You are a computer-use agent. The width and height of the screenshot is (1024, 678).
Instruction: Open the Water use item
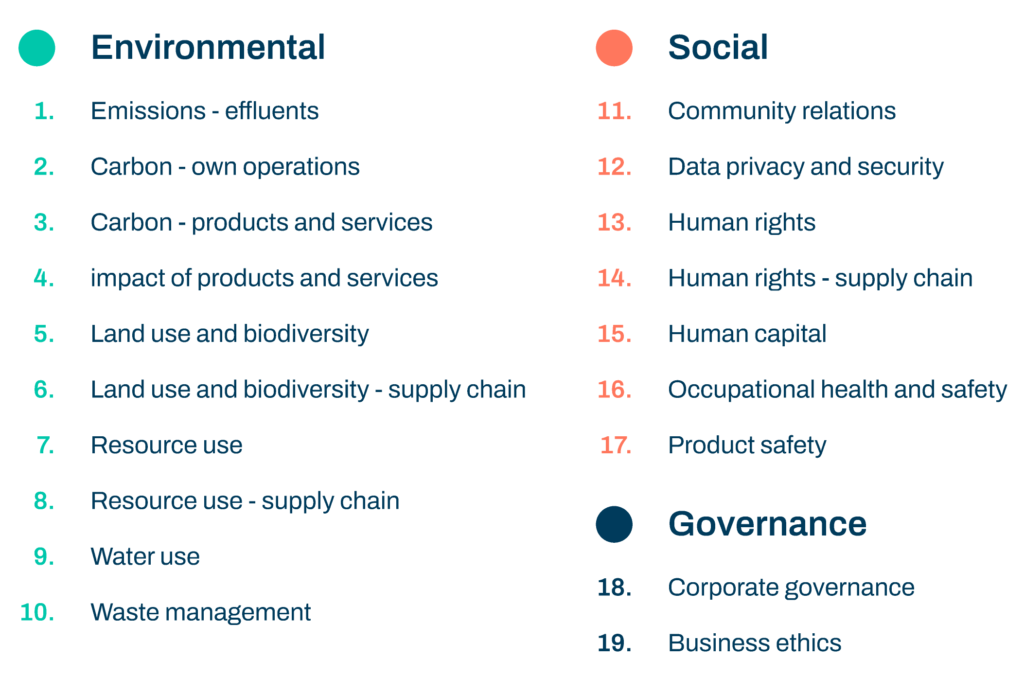pos(145,556)
